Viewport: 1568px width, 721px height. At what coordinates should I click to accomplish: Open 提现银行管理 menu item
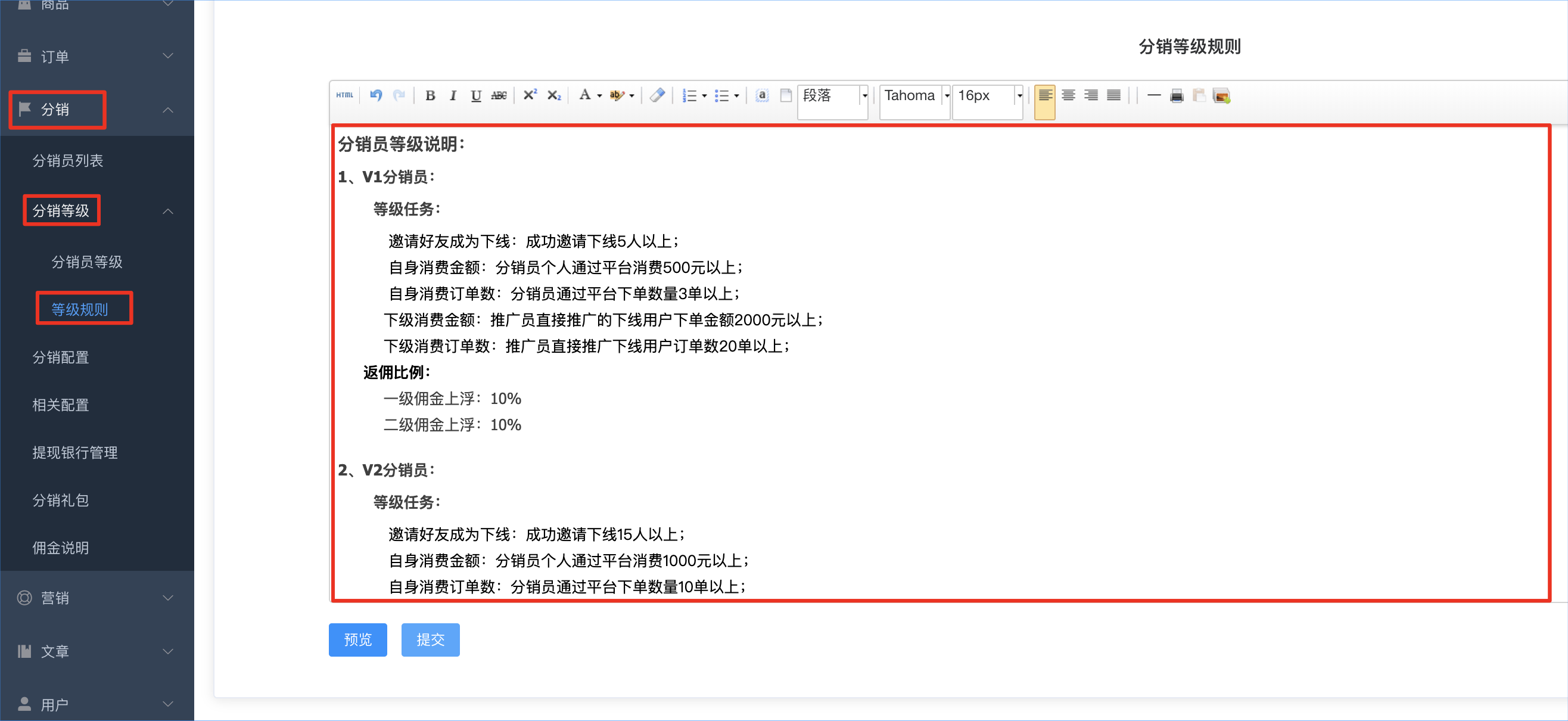pos(75,452)
